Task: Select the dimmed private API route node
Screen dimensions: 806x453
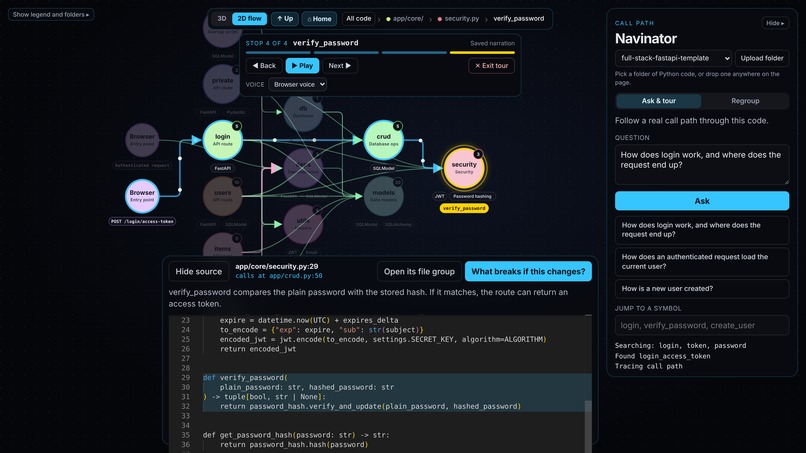Action: point(223,84)
